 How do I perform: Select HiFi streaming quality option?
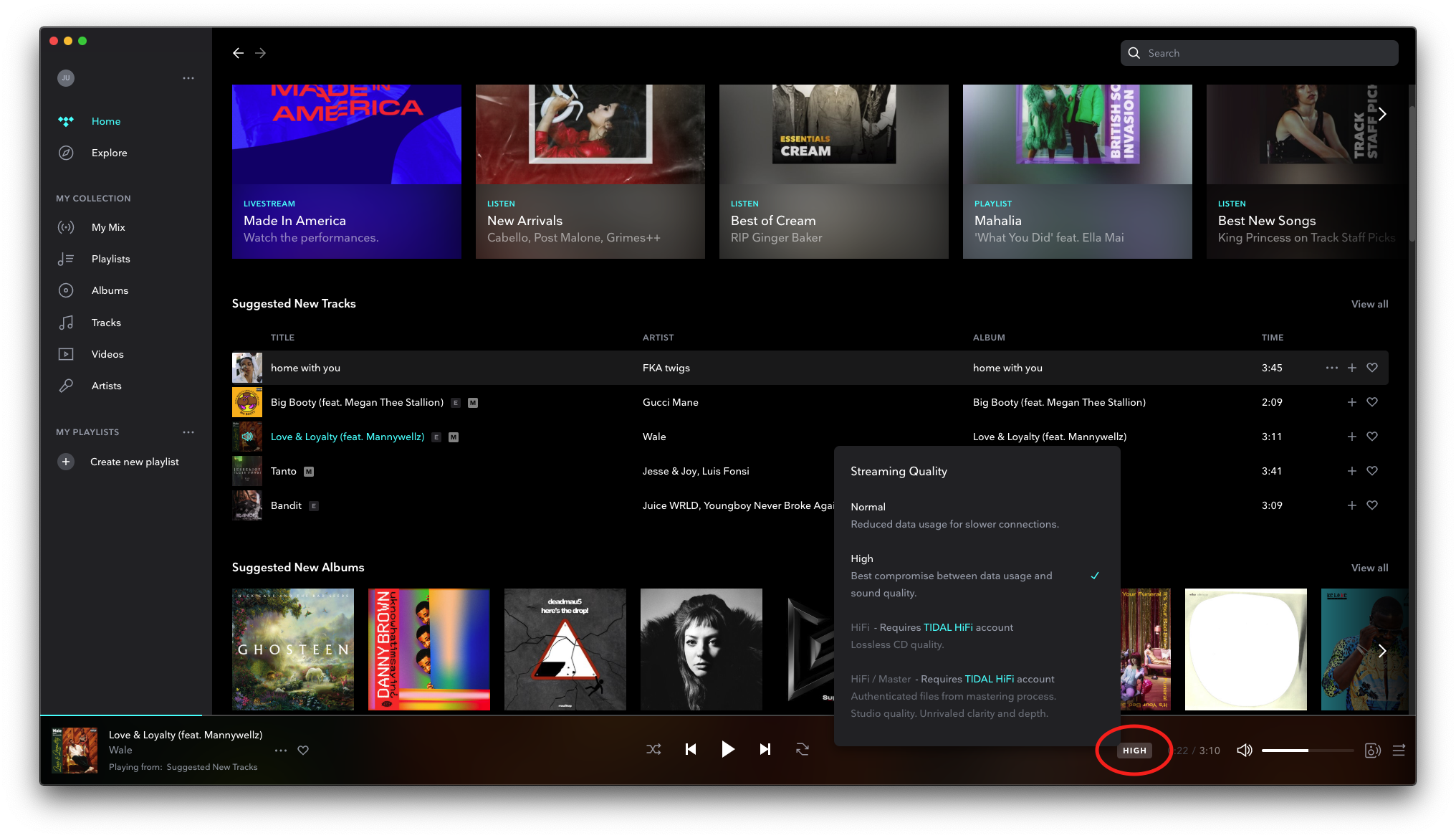[x=977, y=636]
